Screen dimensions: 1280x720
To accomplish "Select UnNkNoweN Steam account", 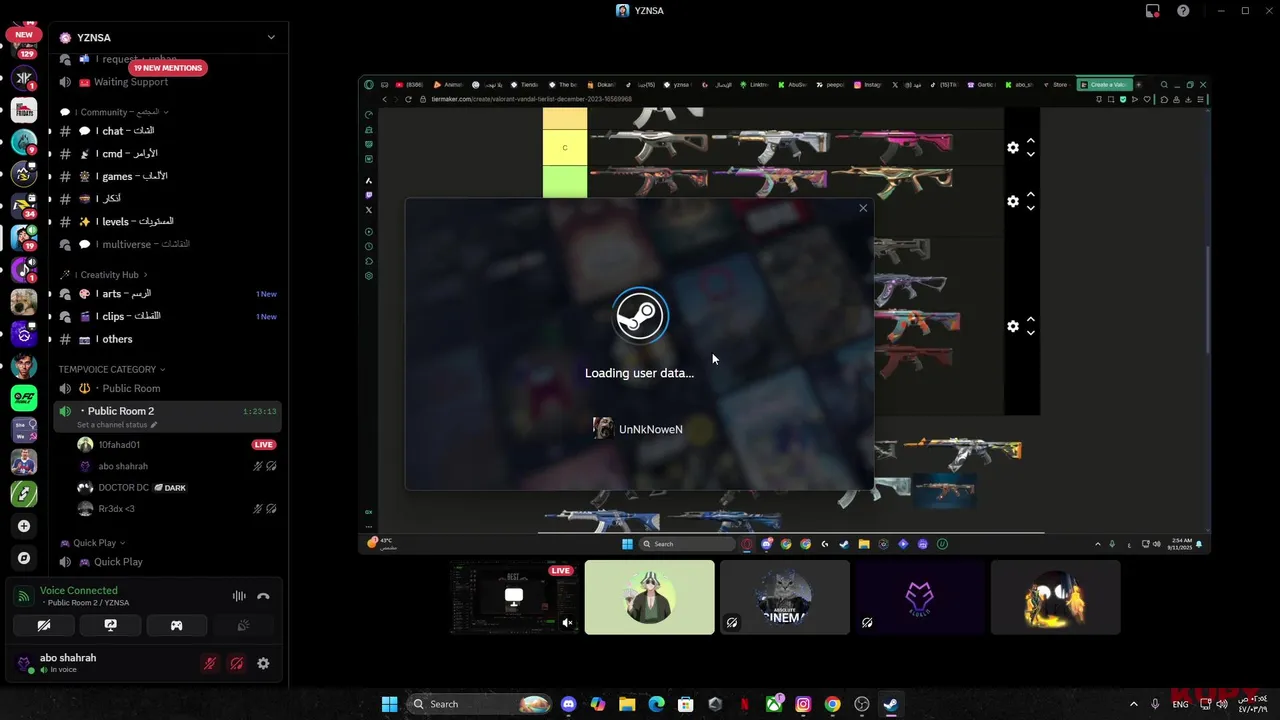I will pos(638,429).
